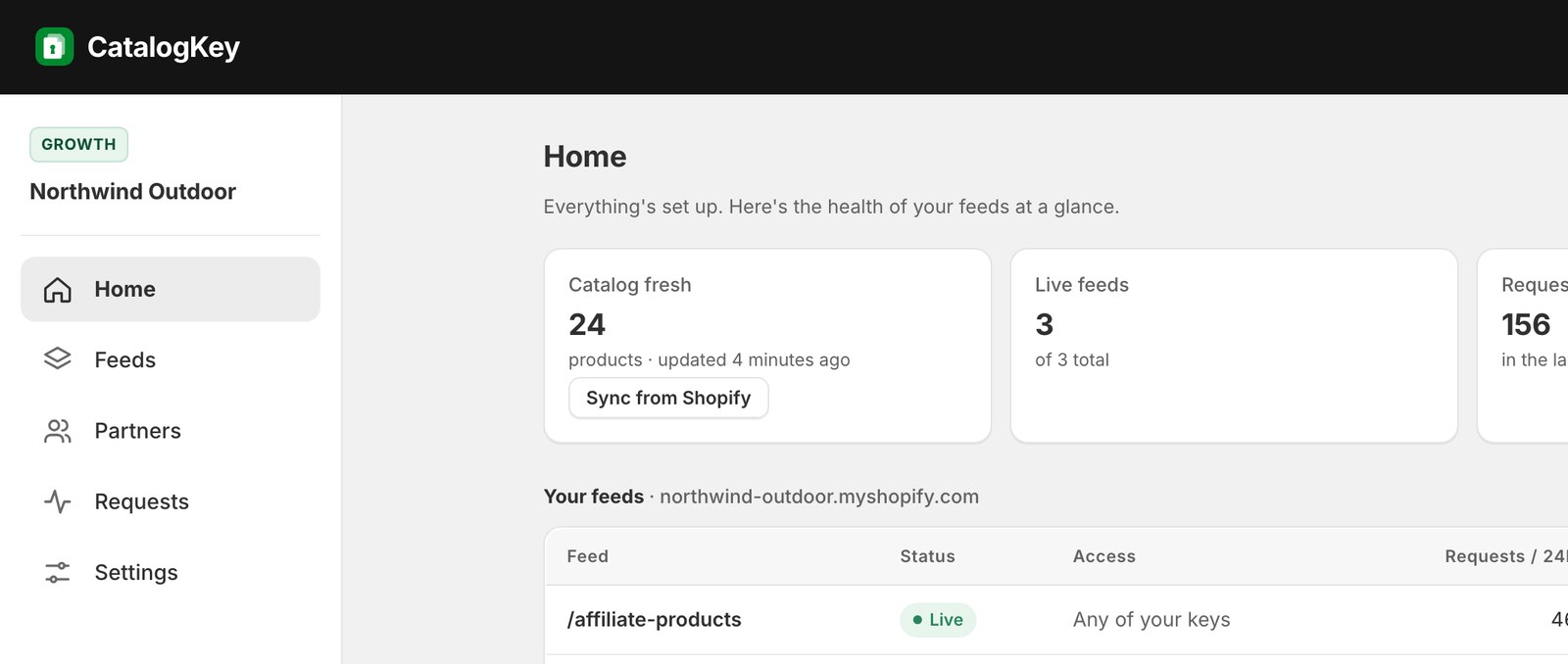This screenshot has height=664, width=1568.
Task: Click the Partners people icon in sidebar
Action: (58, 431)
